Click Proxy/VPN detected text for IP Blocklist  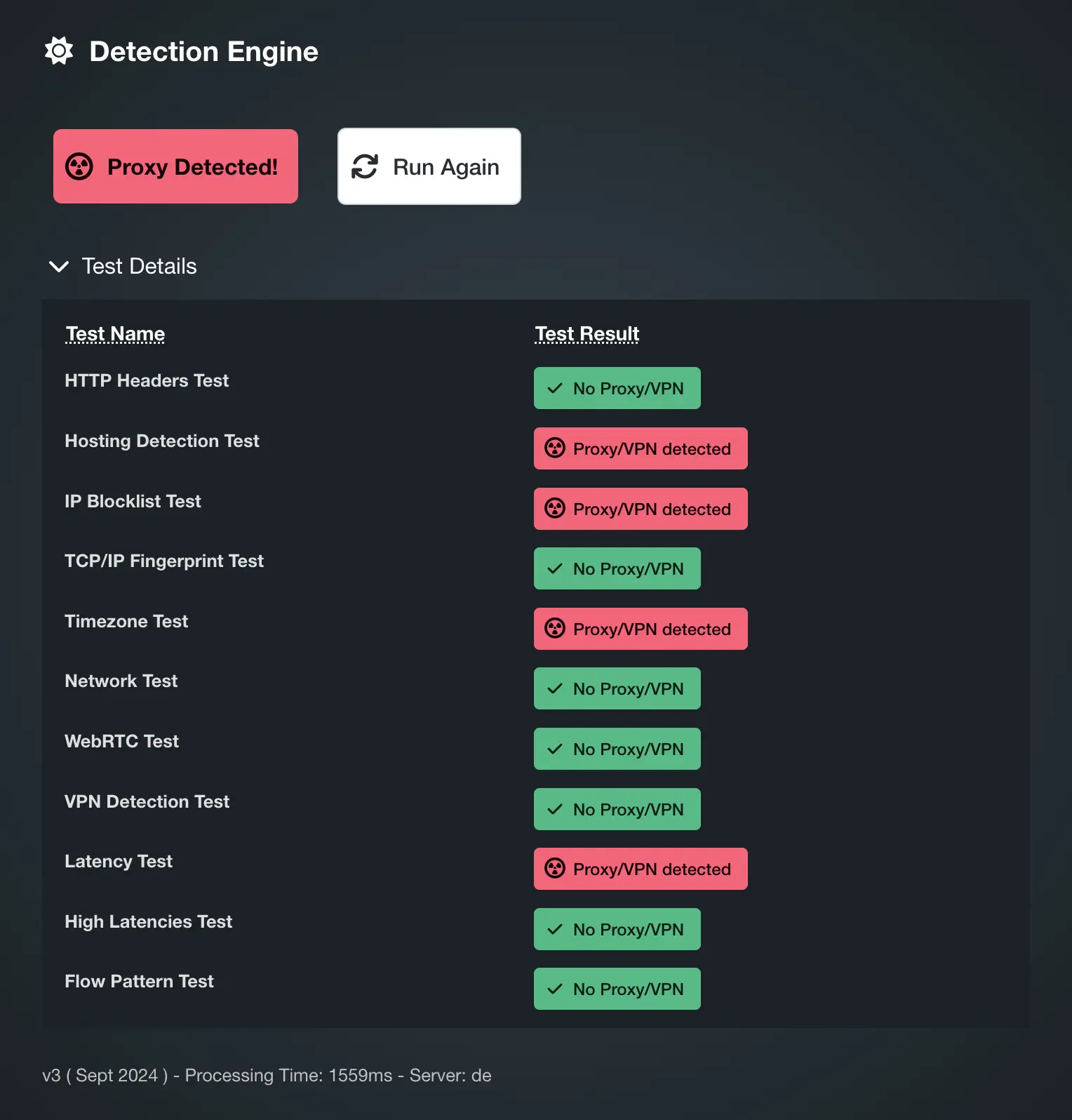tap(652, 509)
